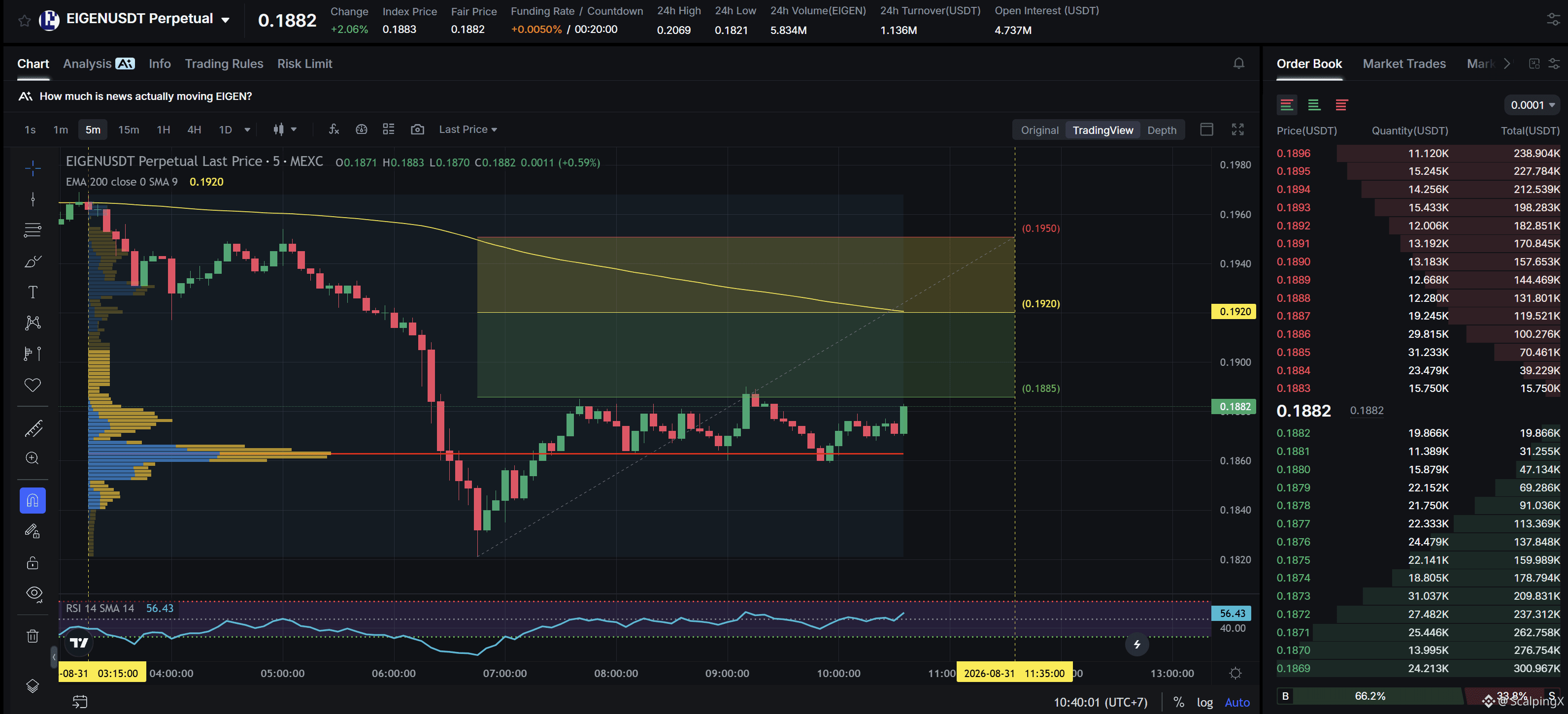This screenshot has height=714, width=1568.
Task: Open chart settings gear icon
Action: 1235,673
